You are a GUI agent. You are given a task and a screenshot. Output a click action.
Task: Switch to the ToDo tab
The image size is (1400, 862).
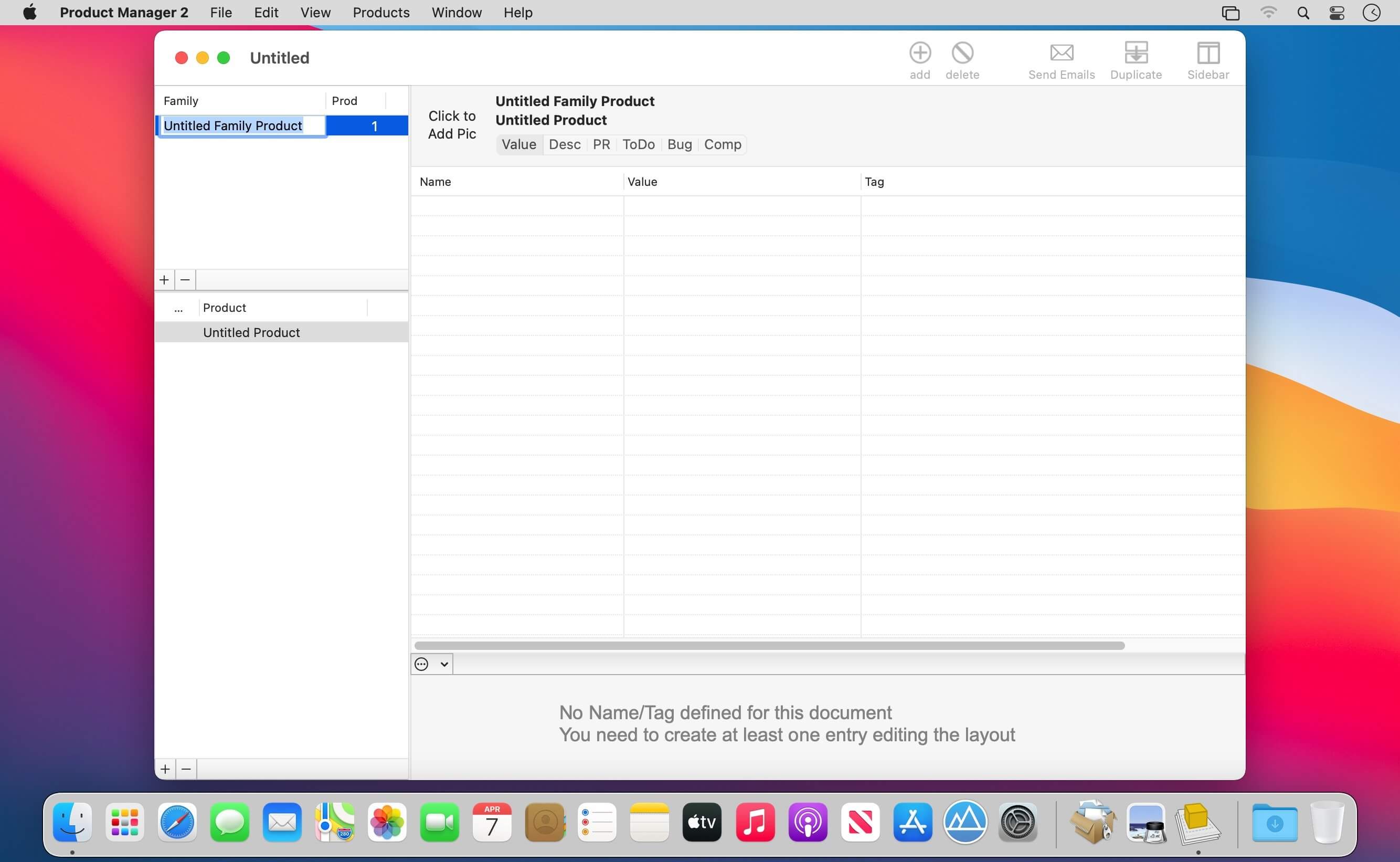[x=638, y=145]
